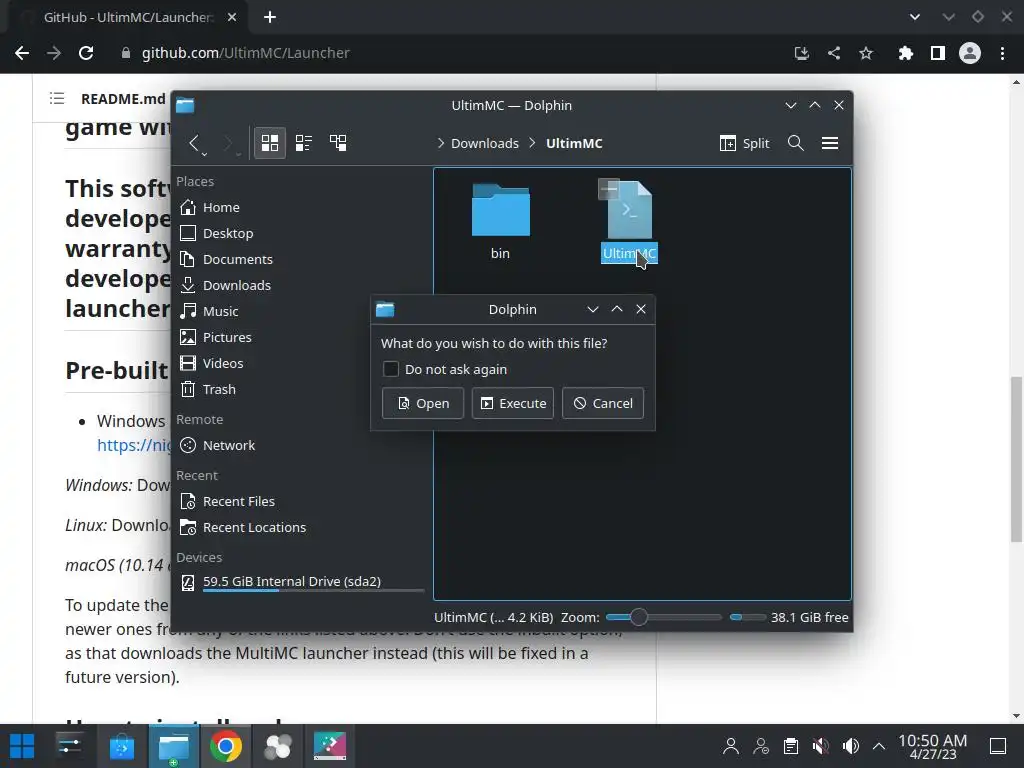Click the 38.1 GiB free space bar
Screen dimensions: 1024x768
tap(747, 617)
